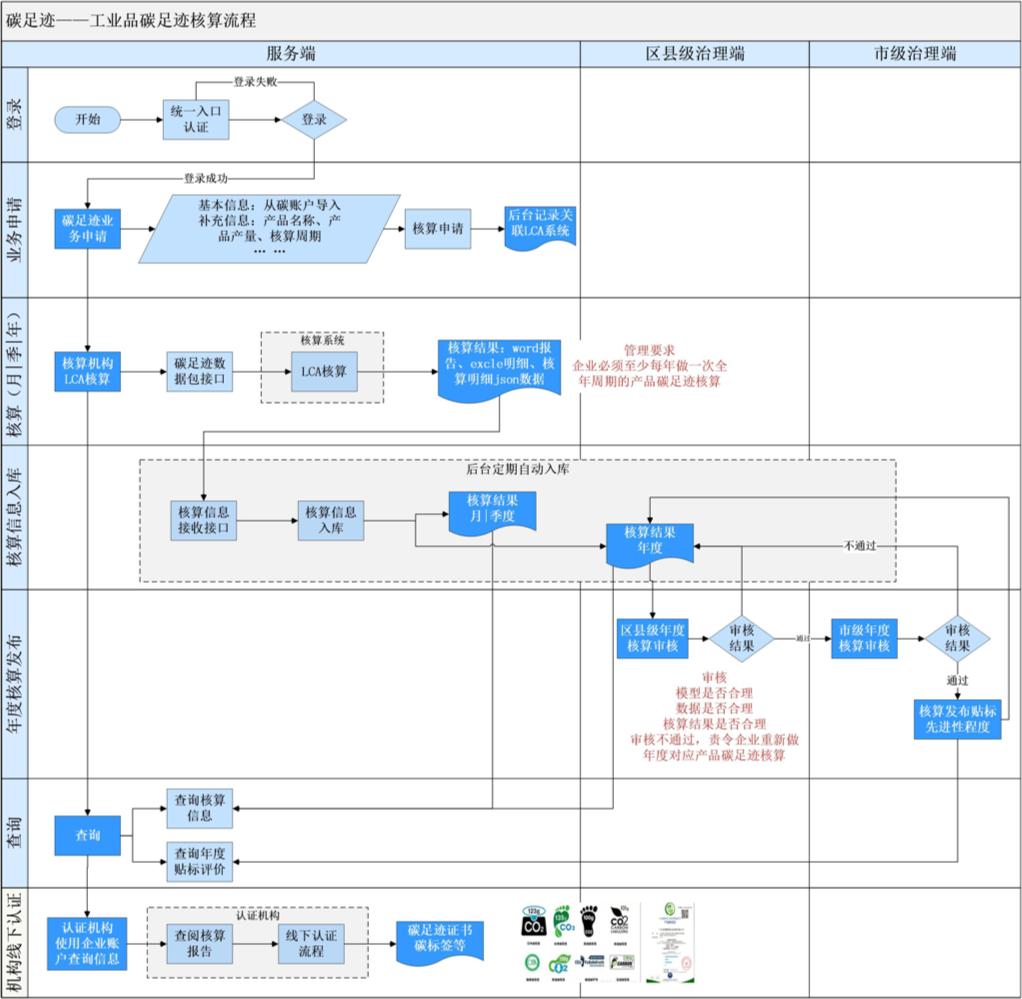Image resolution: width=1022 pixels, height=999 pixels.
Task: Select the 统一入口认证 process box
Action: pos(197,119)
